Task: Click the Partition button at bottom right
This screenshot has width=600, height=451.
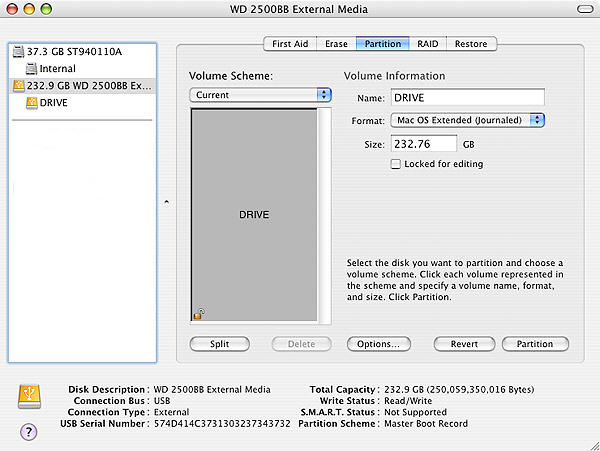Action: click(x=535, y=344)
